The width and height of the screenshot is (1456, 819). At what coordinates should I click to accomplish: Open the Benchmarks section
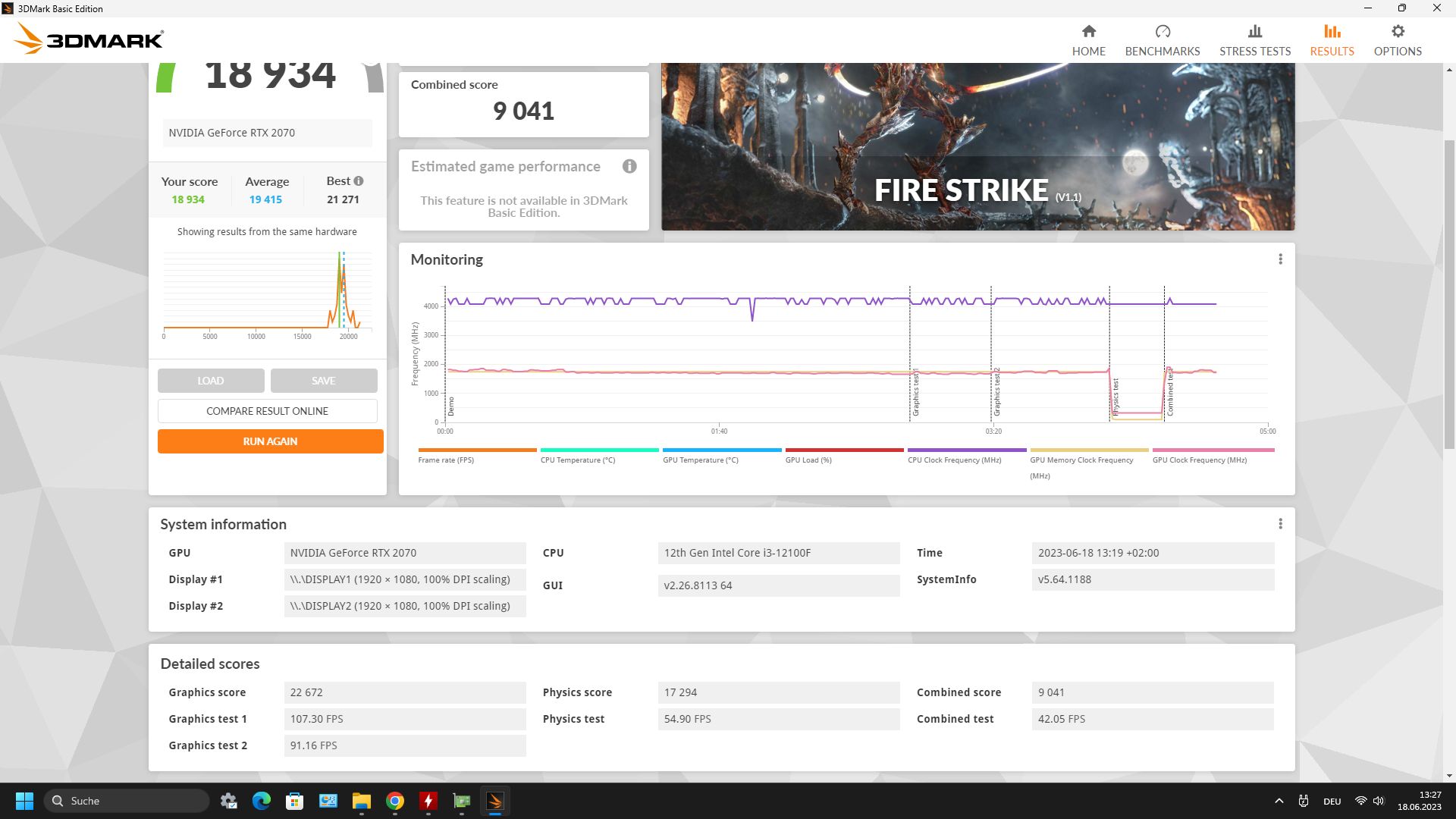pyautogui.click(x=1162, y=40)
